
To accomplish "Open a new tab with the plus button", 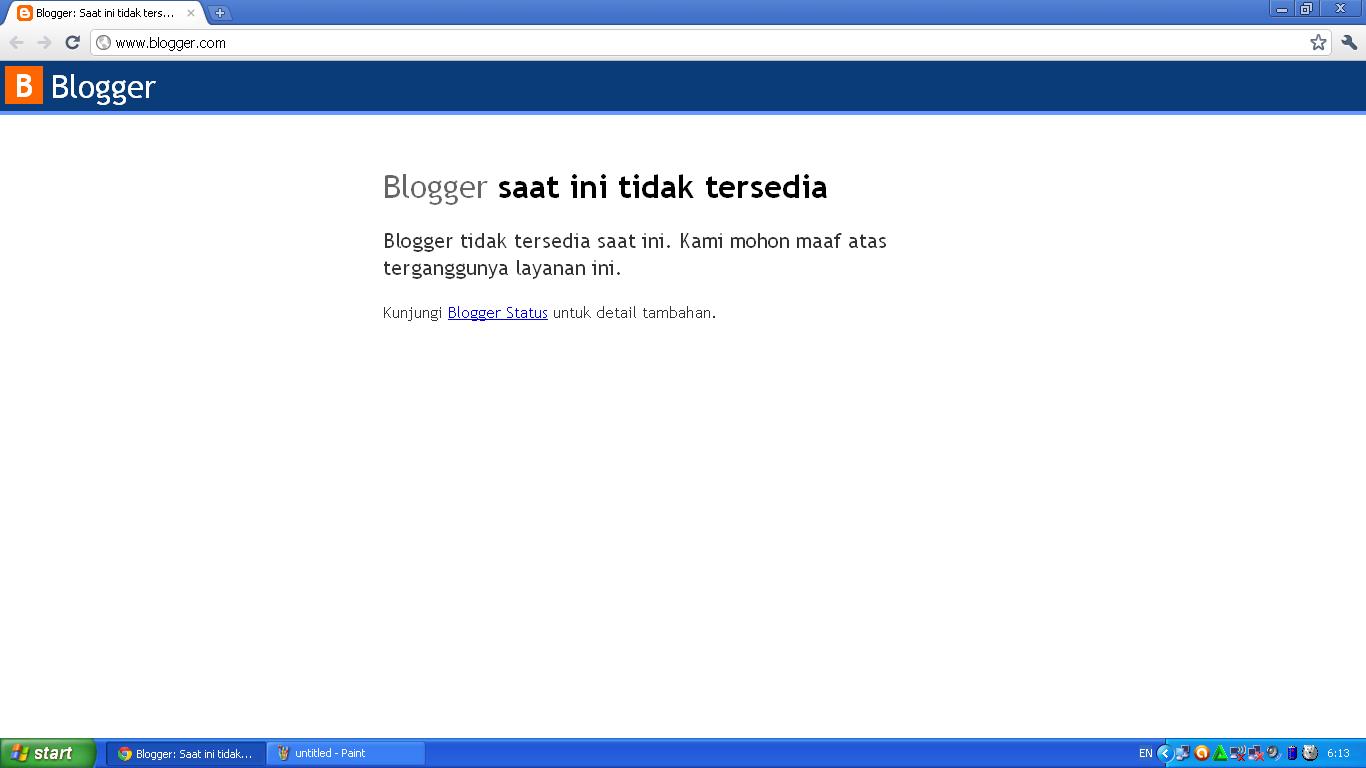I will click(x=219, y=13).
